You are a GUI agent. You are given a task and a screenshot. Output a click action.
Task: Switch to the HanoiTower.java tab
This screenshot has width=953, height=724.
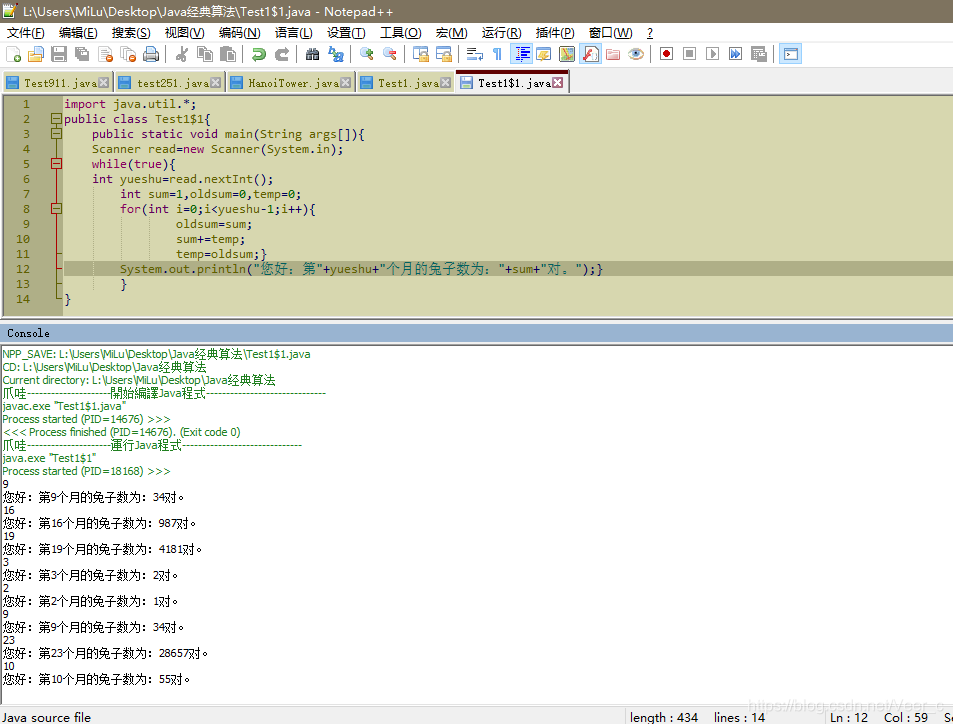pyautogui.click(x=291, y=83)
